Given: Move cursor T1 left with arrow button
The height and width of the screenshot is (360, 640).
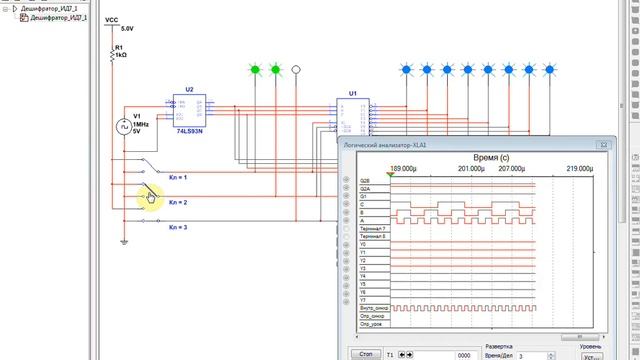Looking at the screenshot, I should tap(402, 355).
